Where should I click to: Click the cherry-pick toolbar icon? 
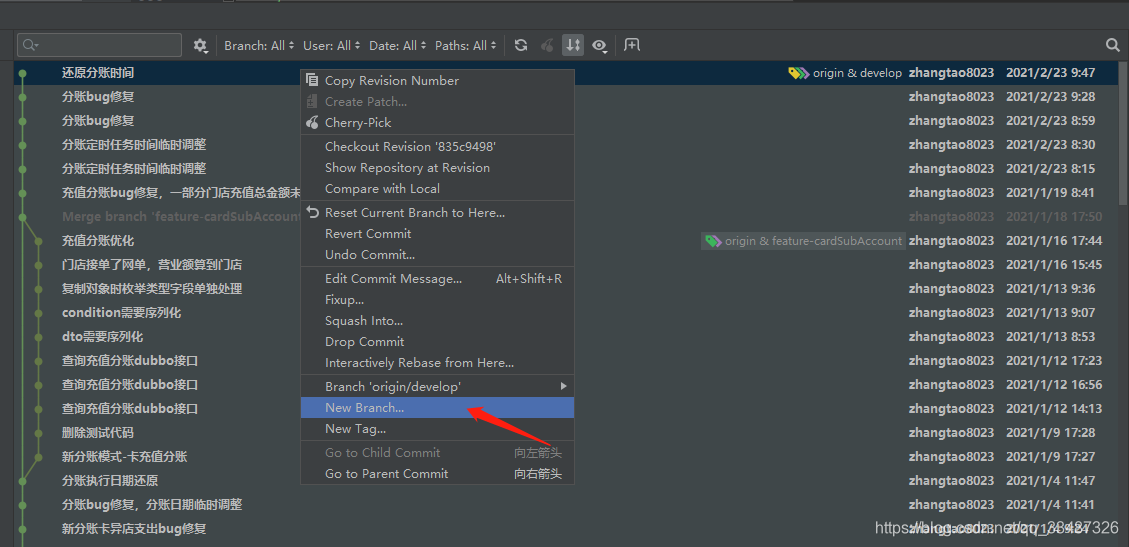[x=547, y=45]
